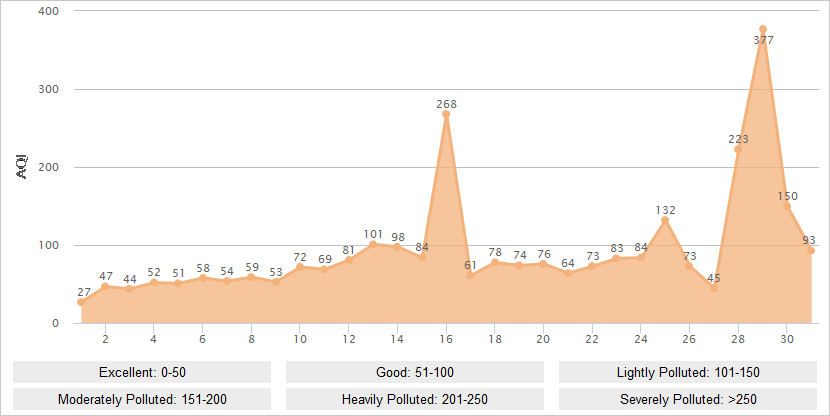Screen dimensions: 830x416
Task: Select the data point labeled 268
Action: click(446, 114)
